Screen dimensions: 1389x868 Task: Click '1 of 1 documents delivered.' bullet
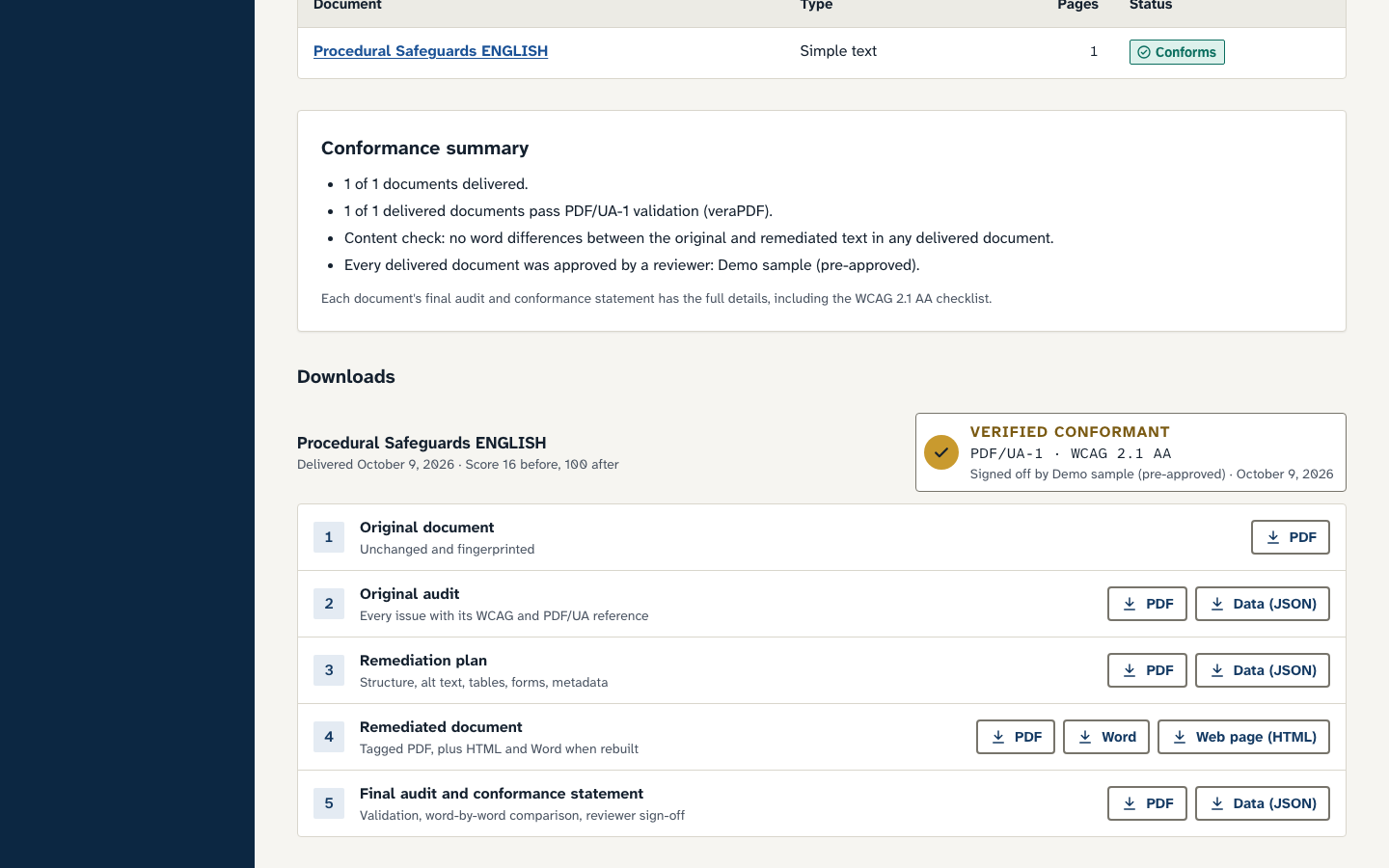point(436,184)
